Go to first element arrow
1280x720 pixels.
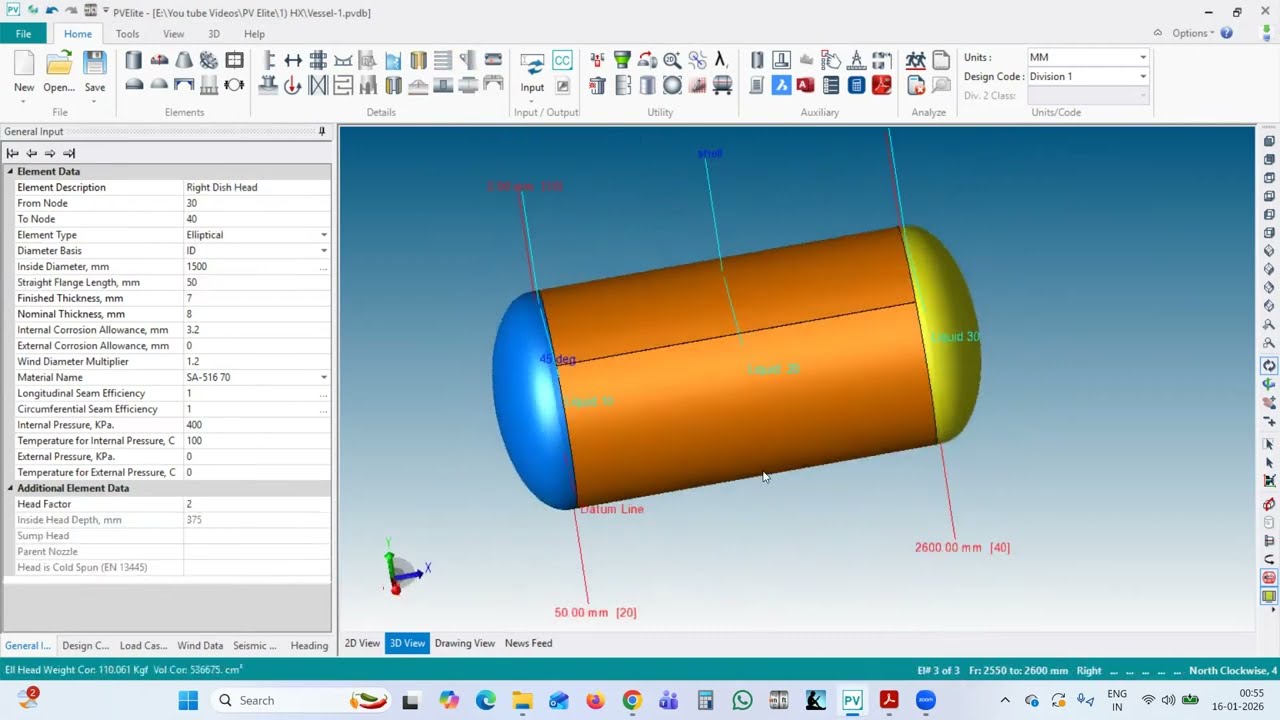click(x=13, y=153)
